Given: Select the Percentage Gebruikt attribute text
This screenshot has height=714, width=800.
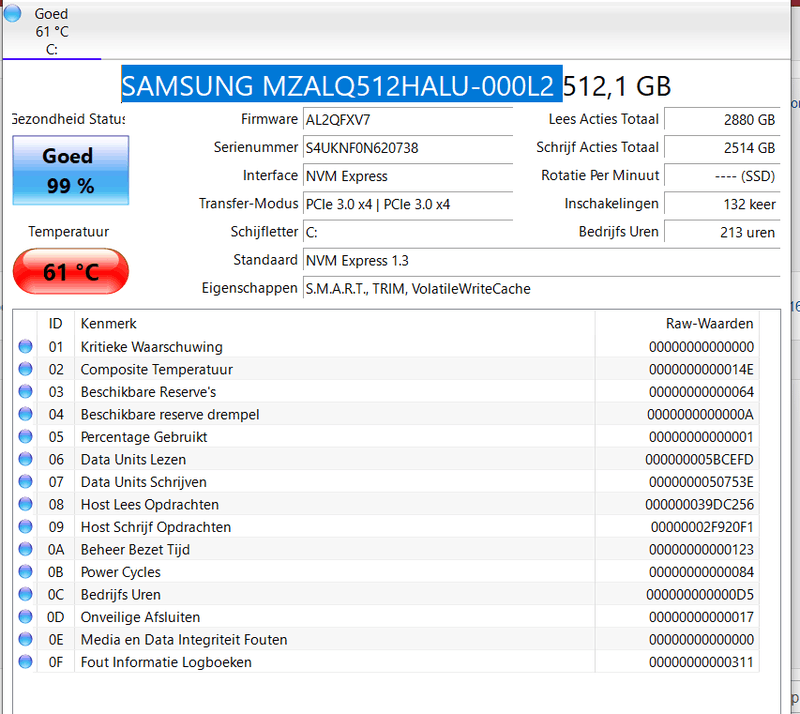Looking at the screenshot, I should [144, 437].
